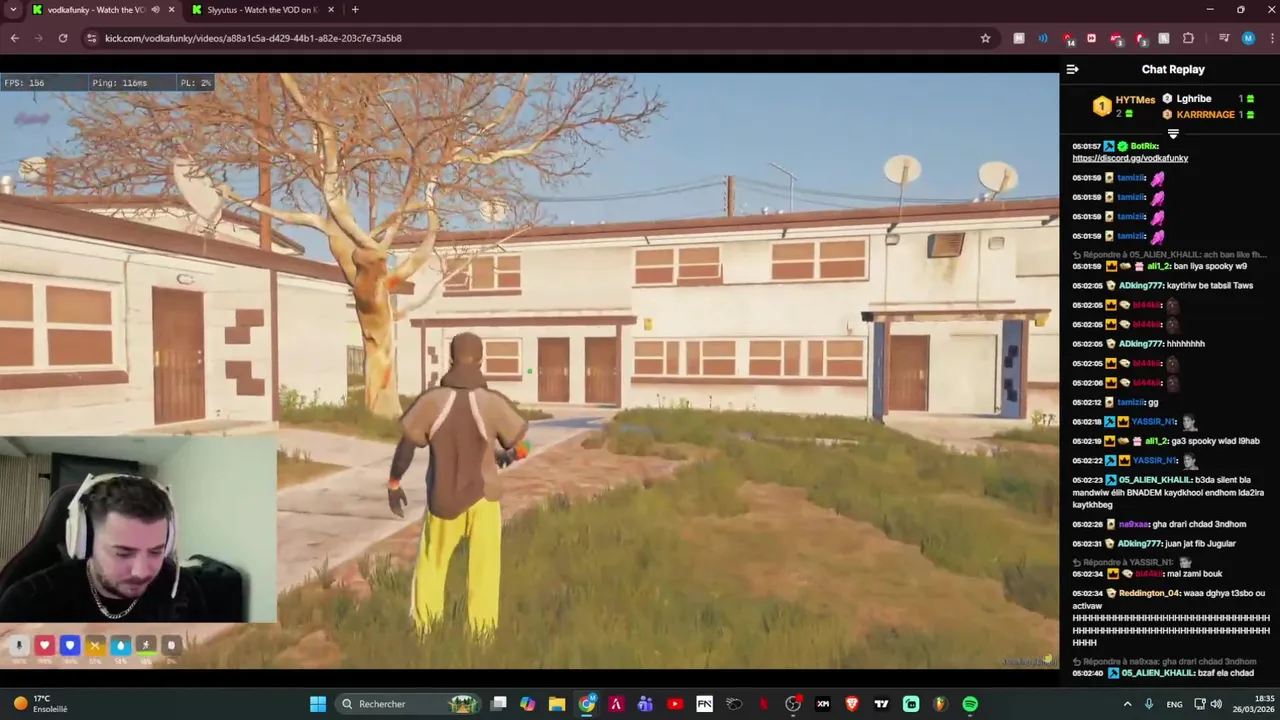Open Chrome media controls icon
The image size is (1280, 720).
coord(1223,38)
